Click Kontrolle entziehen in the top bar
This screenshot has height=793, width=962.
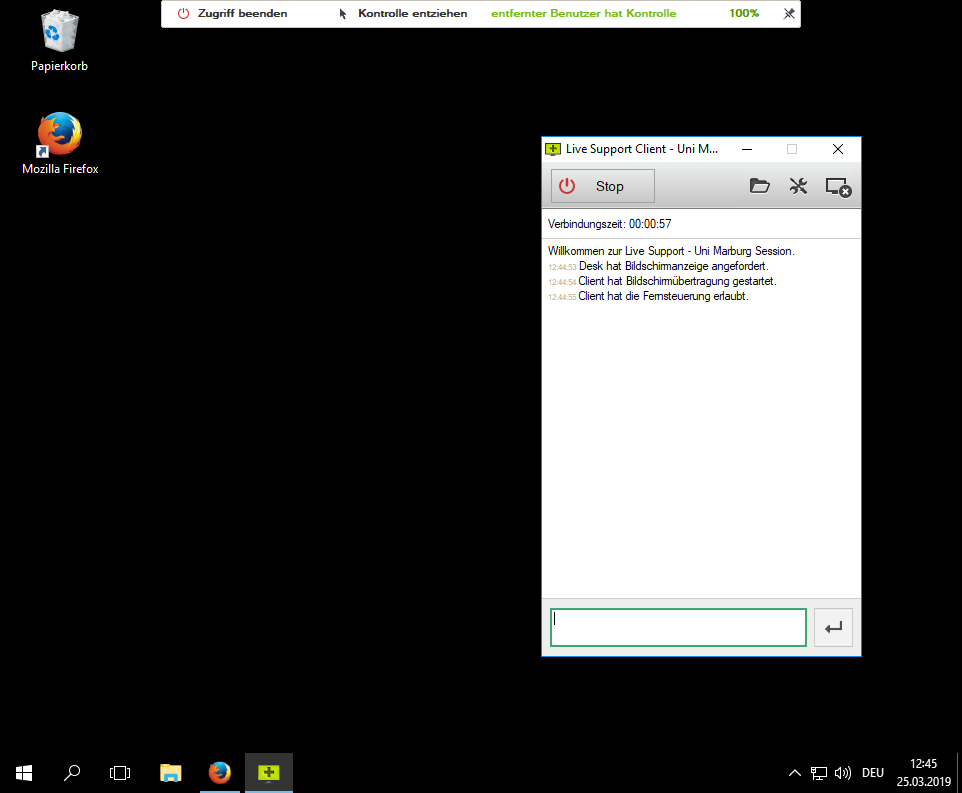[x=403, y=13]
